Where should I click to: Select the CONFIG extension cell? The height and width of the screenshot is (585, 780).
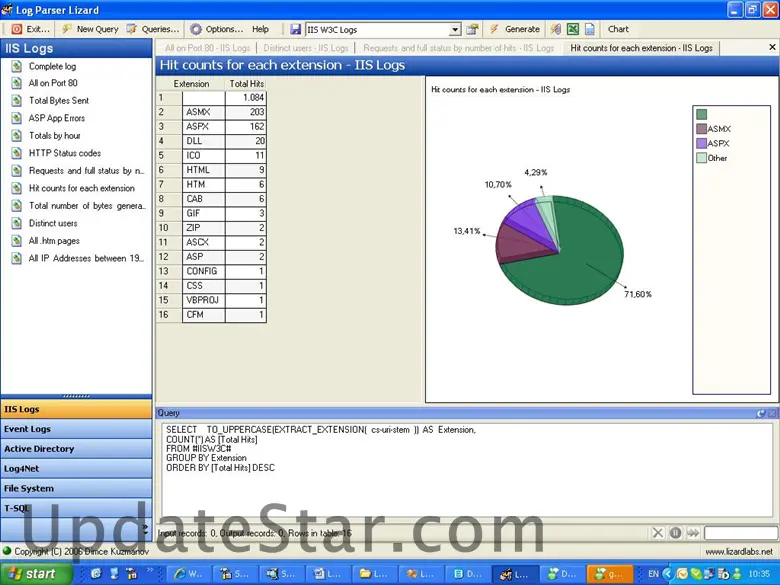click(x=203, y=271)
